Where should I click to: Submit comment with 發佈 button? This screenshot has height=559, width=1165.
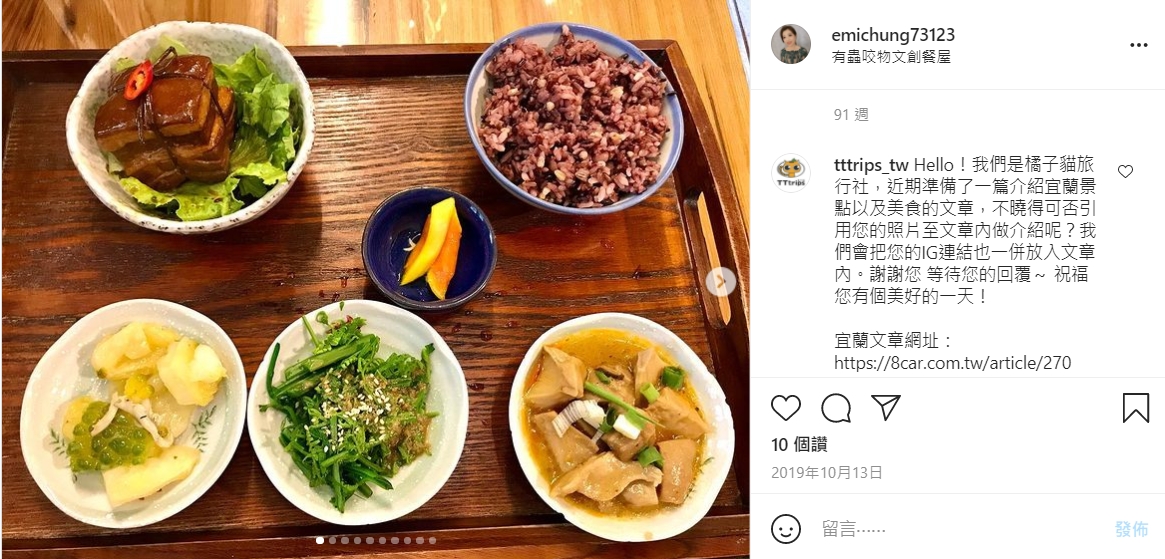point(1131,529)
